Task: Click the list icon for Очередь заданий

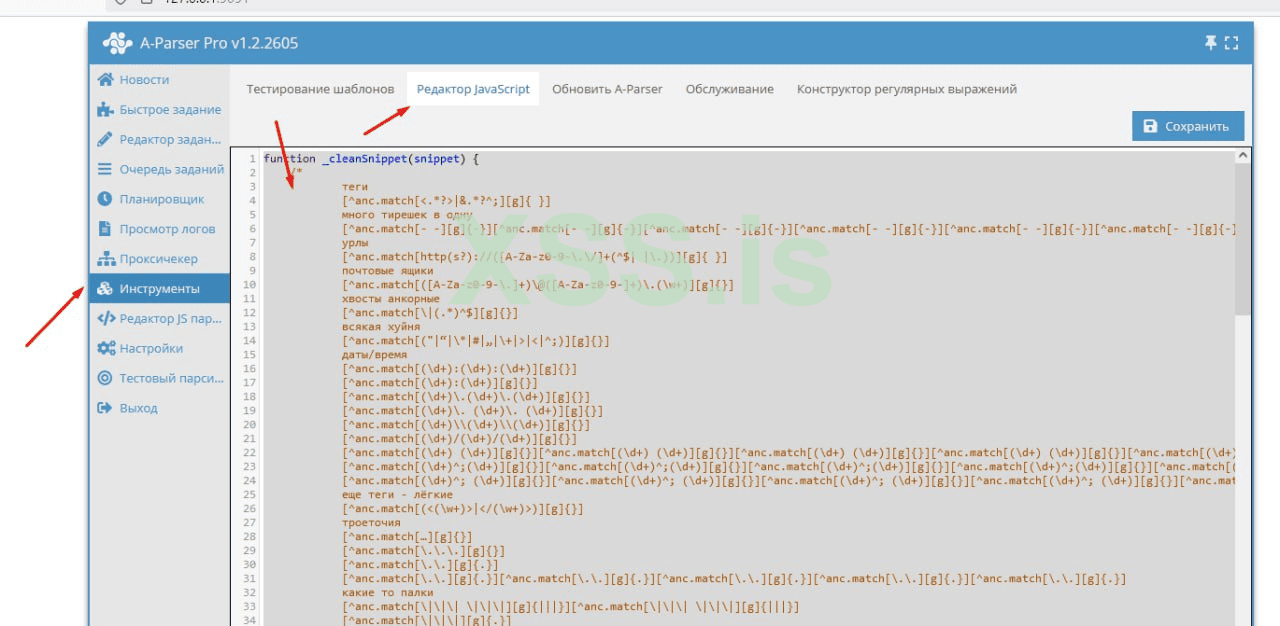Action: pyautogui.click(x=104, y=170)
